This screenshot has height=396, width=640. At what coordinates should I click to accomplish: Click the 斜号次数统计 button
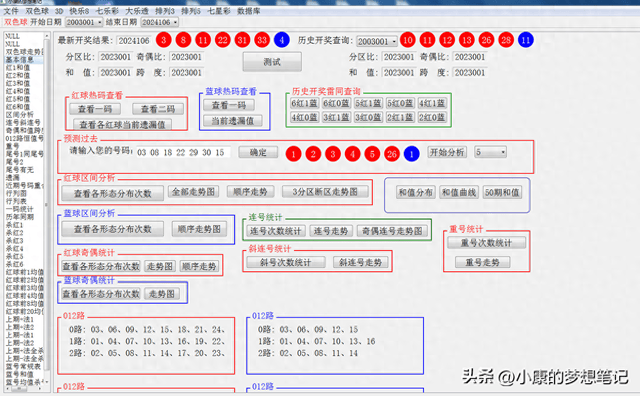(x=286, y=262)
